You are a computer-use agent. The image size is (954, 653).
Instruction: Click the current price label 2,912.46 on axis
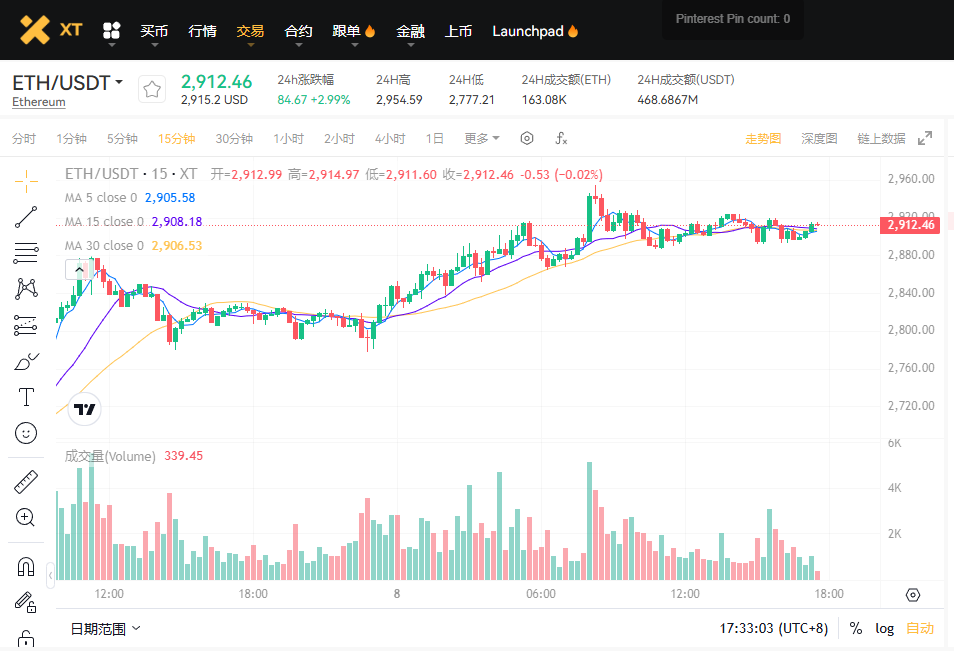click(x=910, y=225)
